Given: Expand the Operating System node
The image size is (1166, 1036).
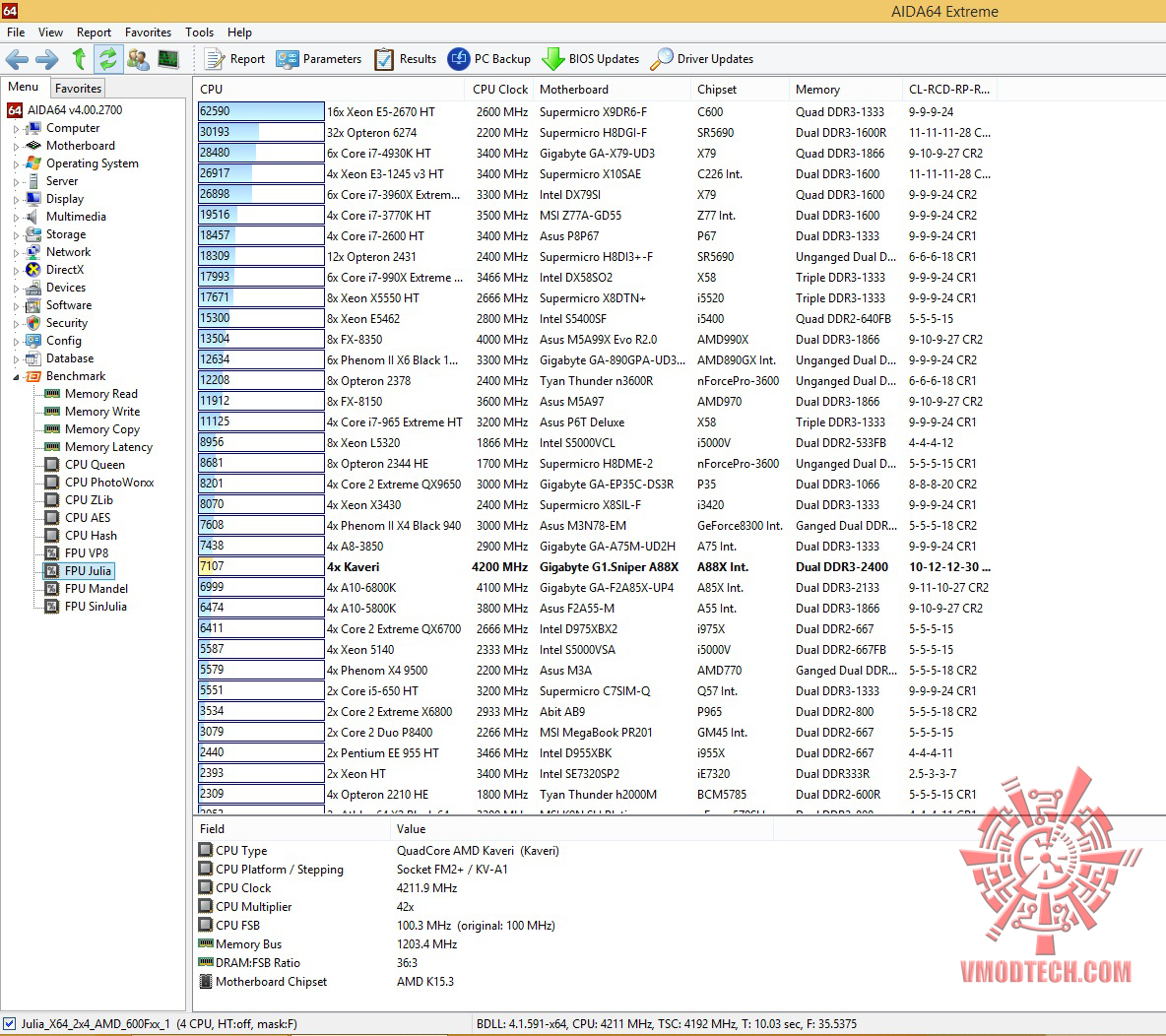Looking at the screenshot, I should pyautogui.click(x=16, y=163).
